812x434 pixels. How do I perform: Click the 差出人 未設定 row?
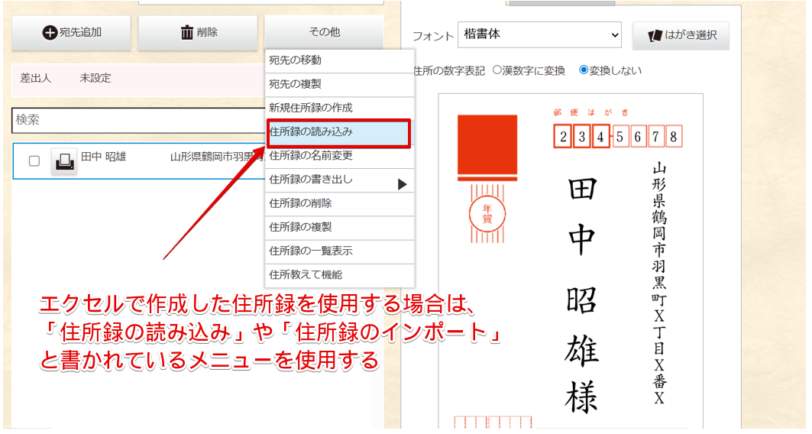pyautogui.click(x=139, y=79)
